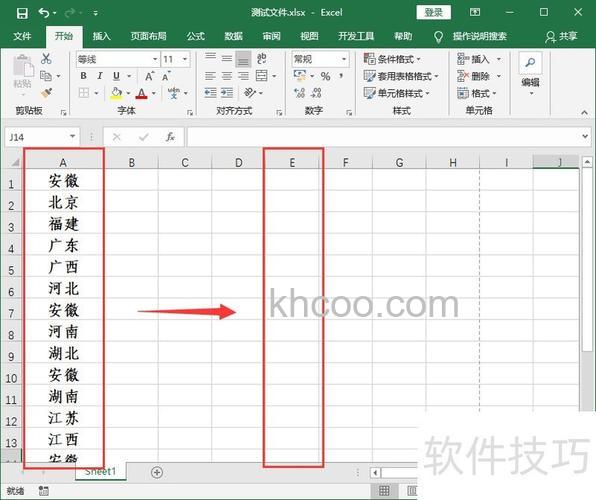This screenshot has height=500, width=596.
Task: Open the 公式 tab
Action: pyautogui.click(x=196, y=36)
